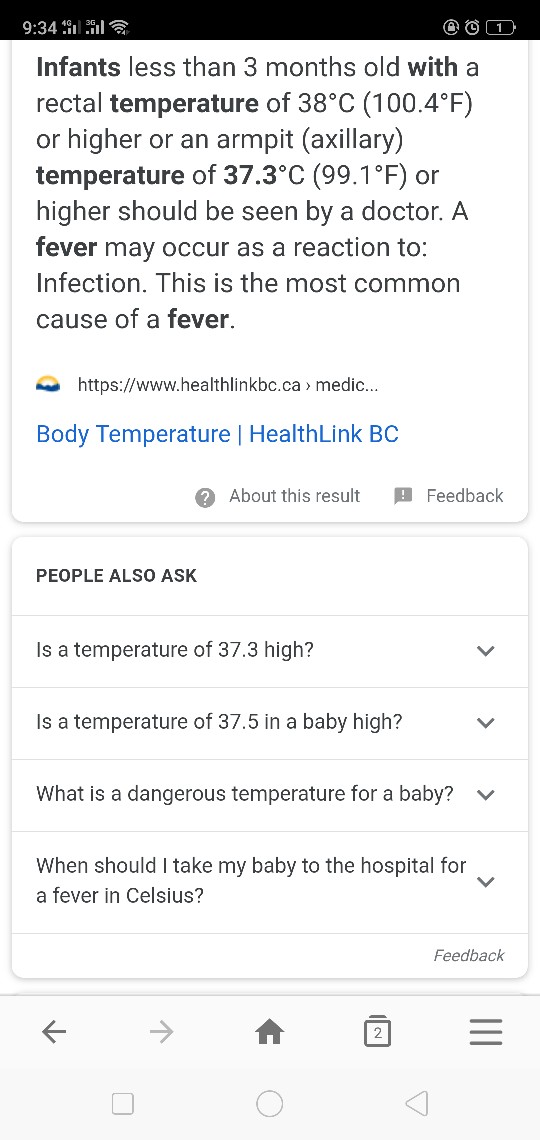The height and width of the screenshot is (1140, 540).
Task: Click the About this result question icon
Action: pos(205,497)
